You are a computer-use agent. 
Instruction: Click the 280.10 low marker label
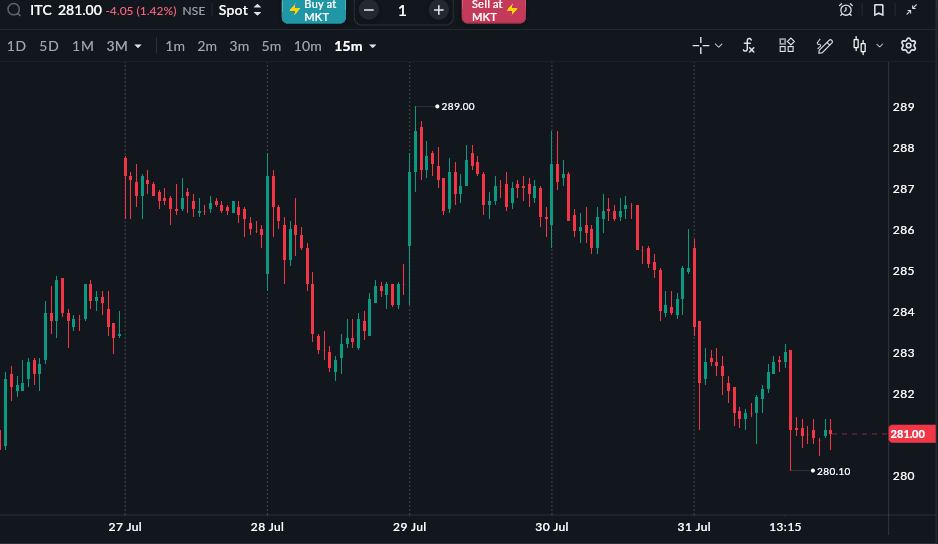833,472
